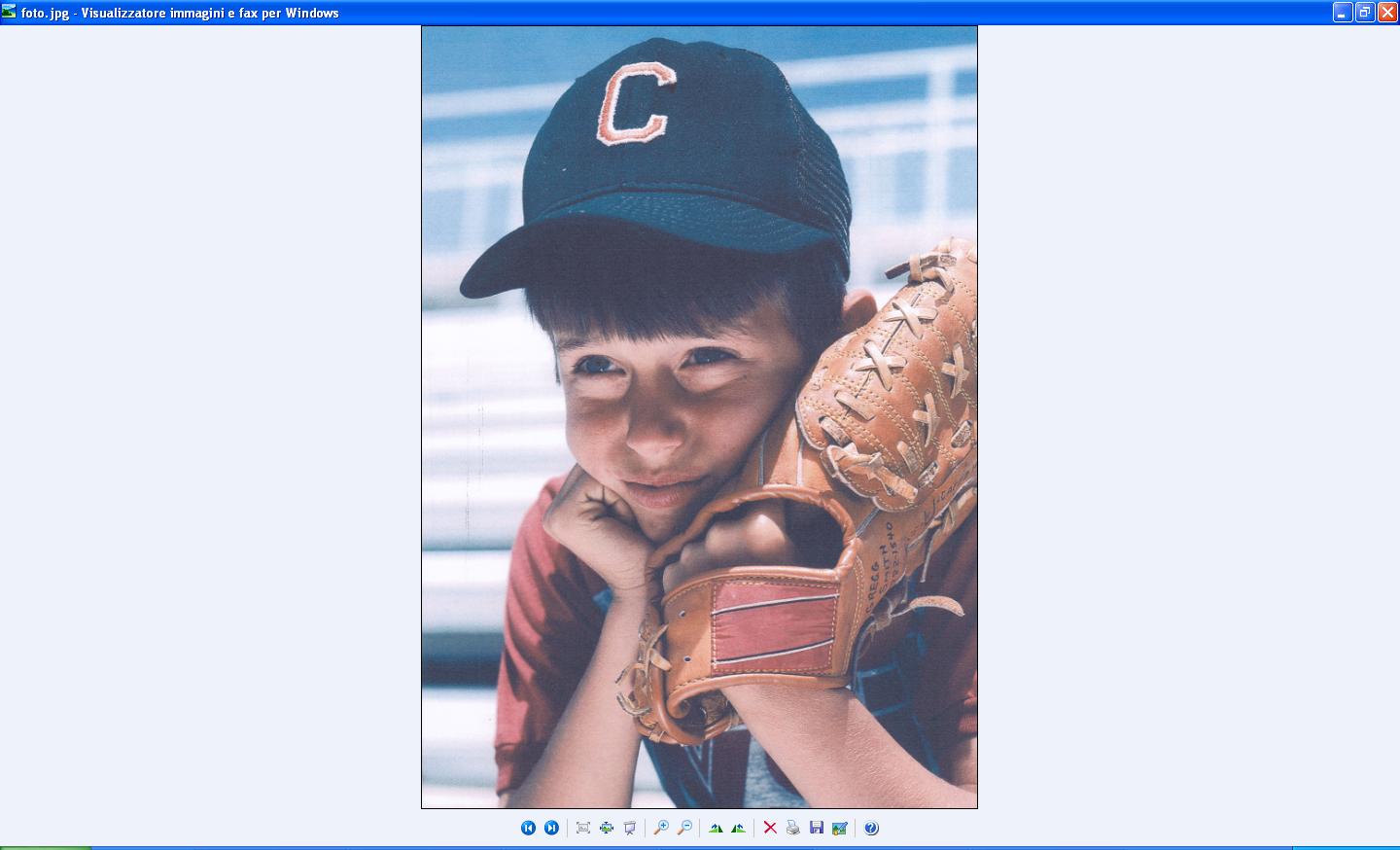The width and height of the screenshot is (1400, 850).
Task: Select the Best Fit view icon
Action: [583, 828]
